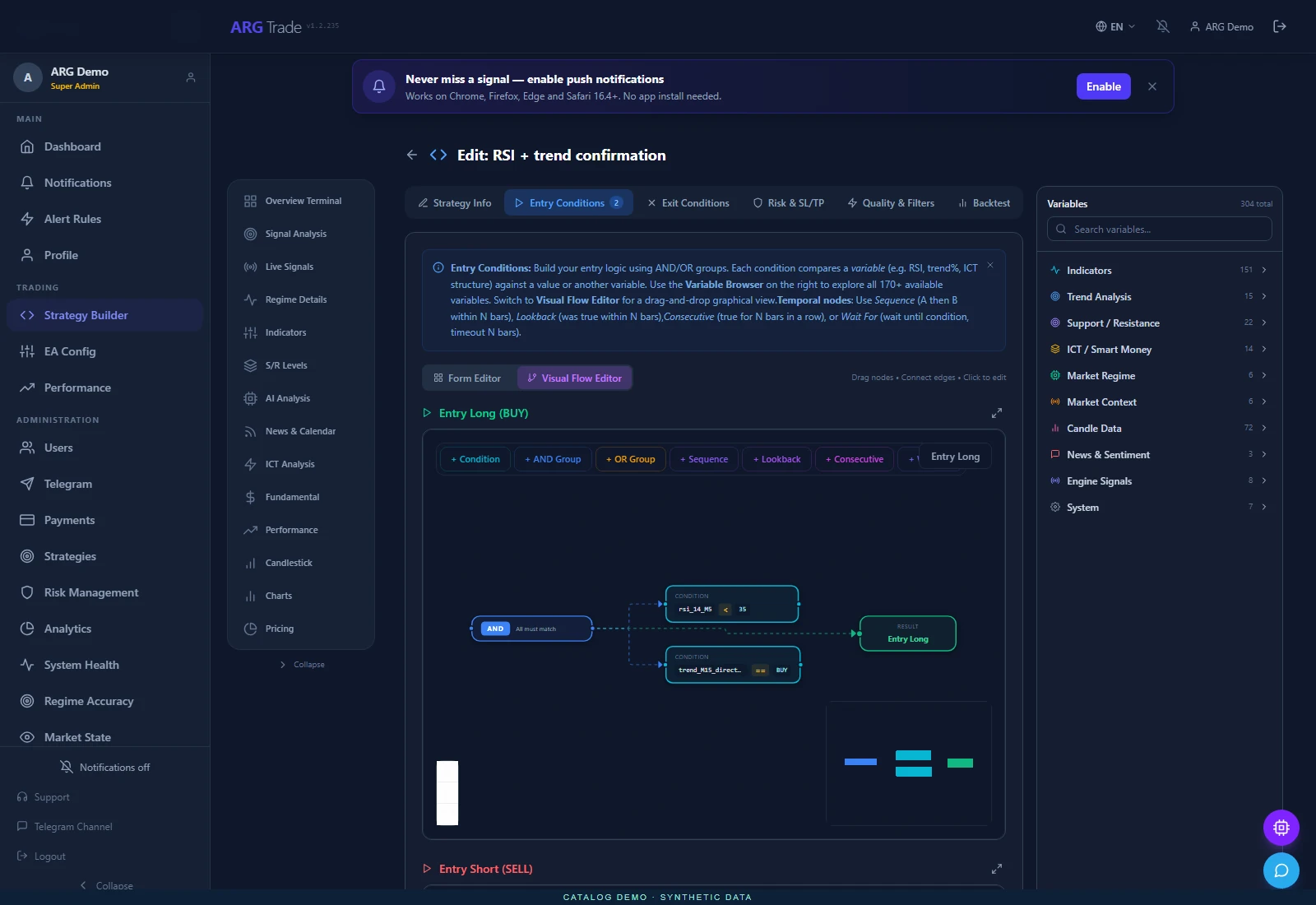This screenshot has width=1316, height=905.
Task: Enable push notifications via Enable button
Action: (1104, 86)
